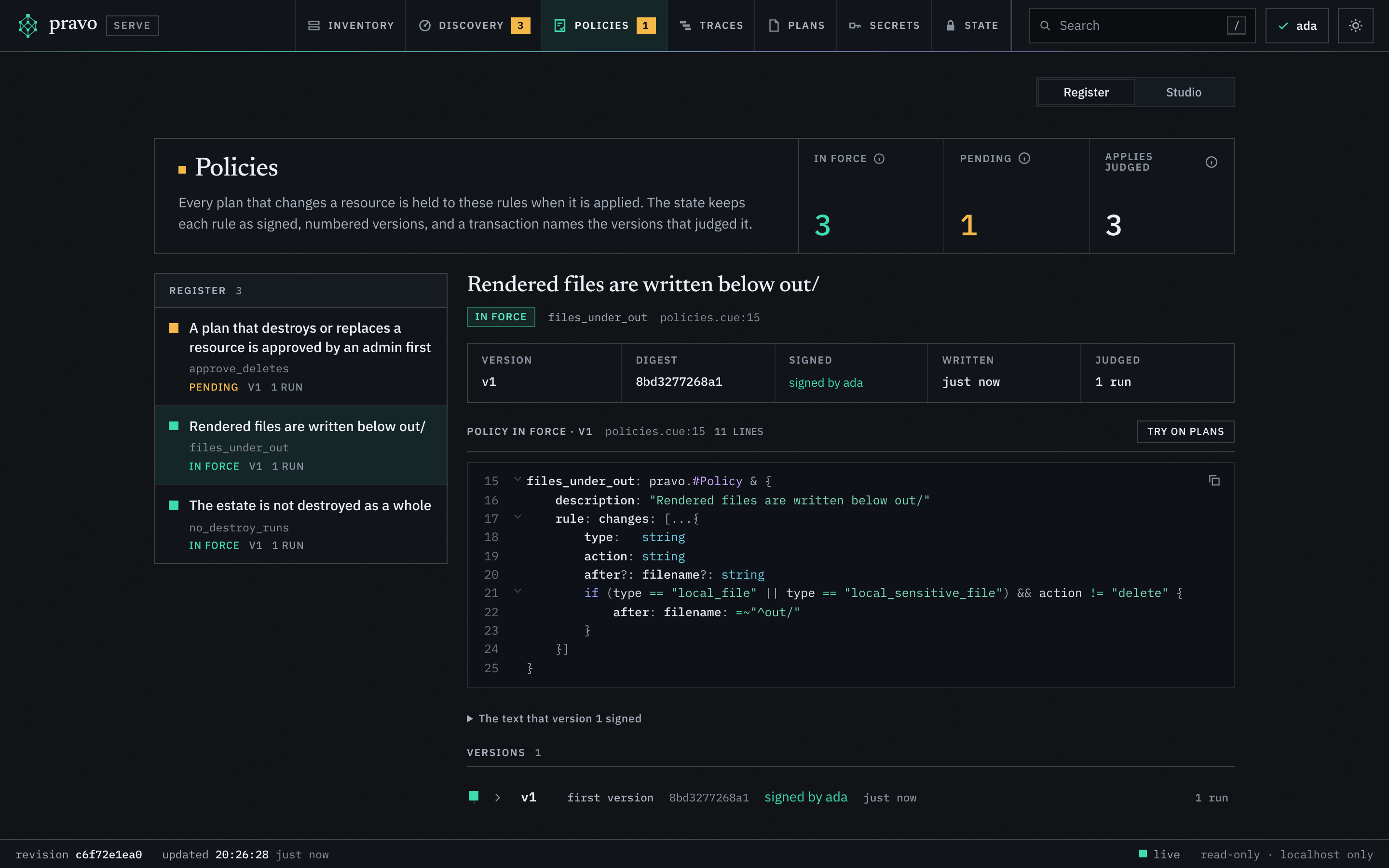The image size is (1389, 868).
Task: Click revision c6f72e1ea0 in status bar
Action: (109, 854)
